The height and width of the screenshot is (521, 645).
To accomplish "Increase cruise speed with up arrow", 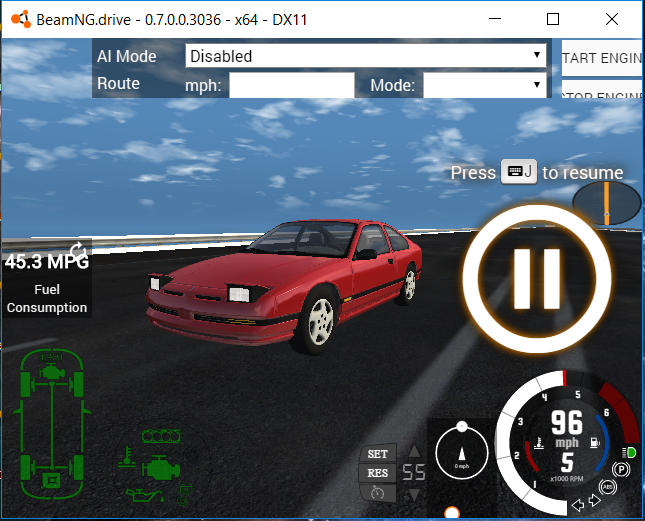I will pos(414,451).
